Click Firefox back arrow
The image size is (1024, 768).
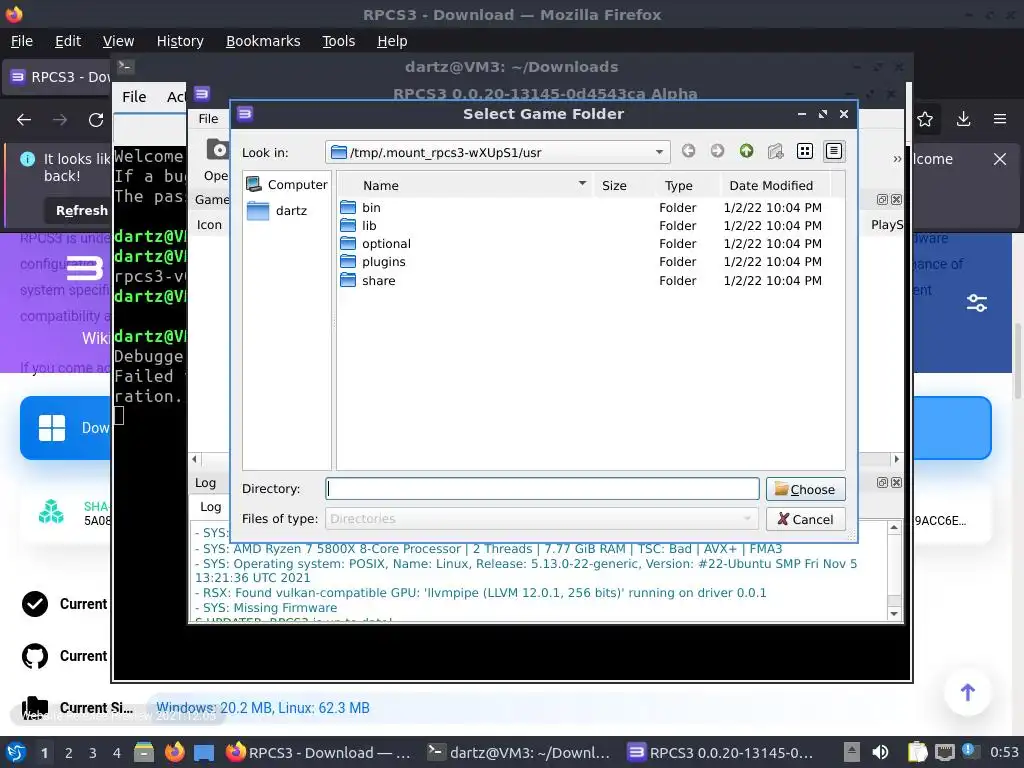click(x=24, y=120)
